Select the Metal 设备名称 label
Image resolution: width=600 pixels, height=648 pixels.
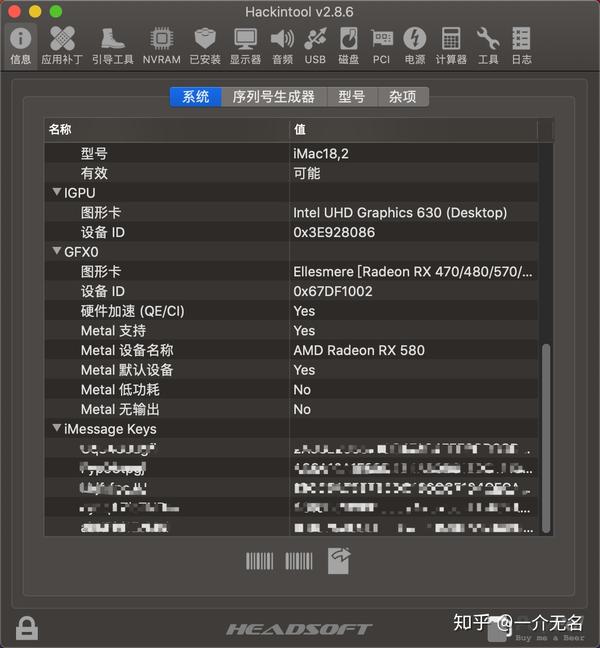(x=127, y=350)
